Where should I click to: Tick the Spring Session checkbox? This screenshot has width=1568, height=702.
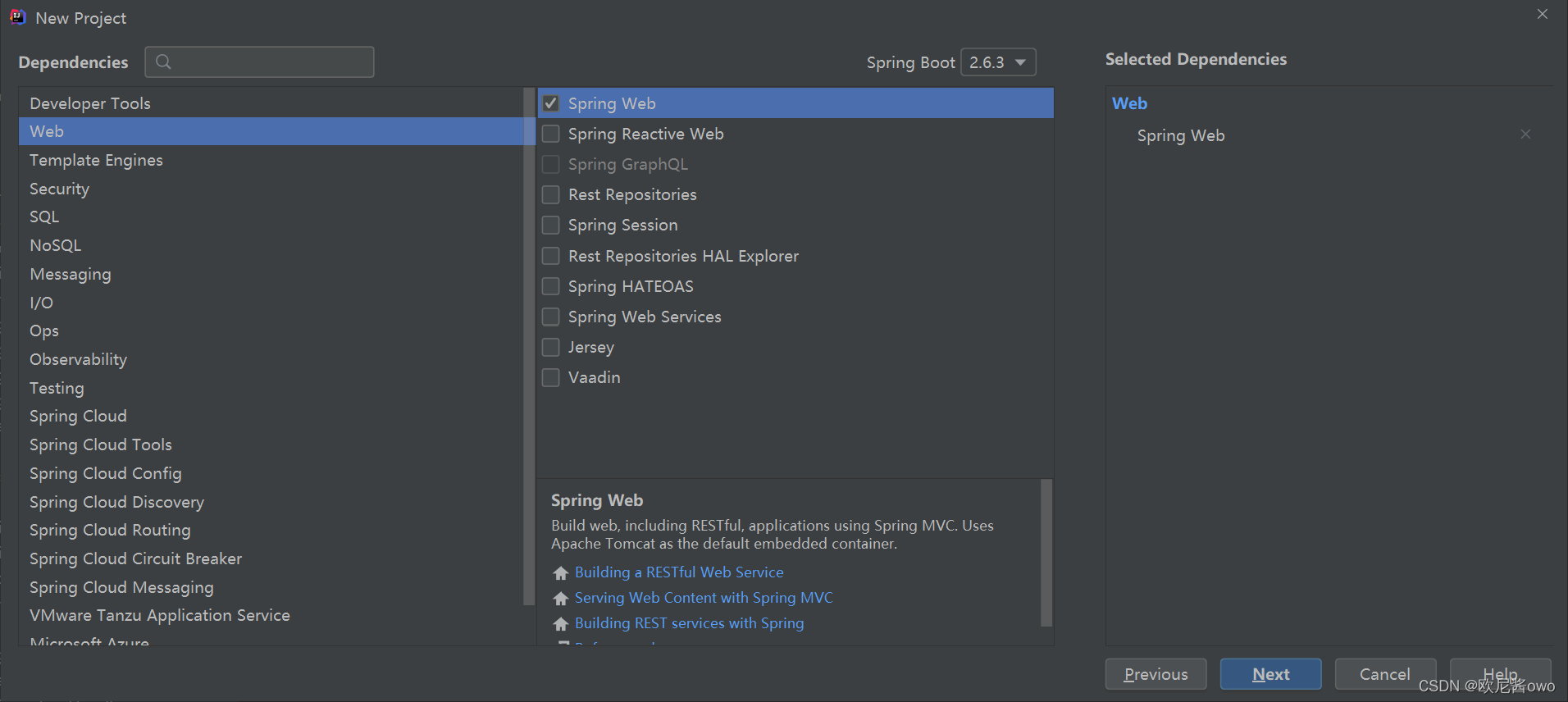click(551, 225)
